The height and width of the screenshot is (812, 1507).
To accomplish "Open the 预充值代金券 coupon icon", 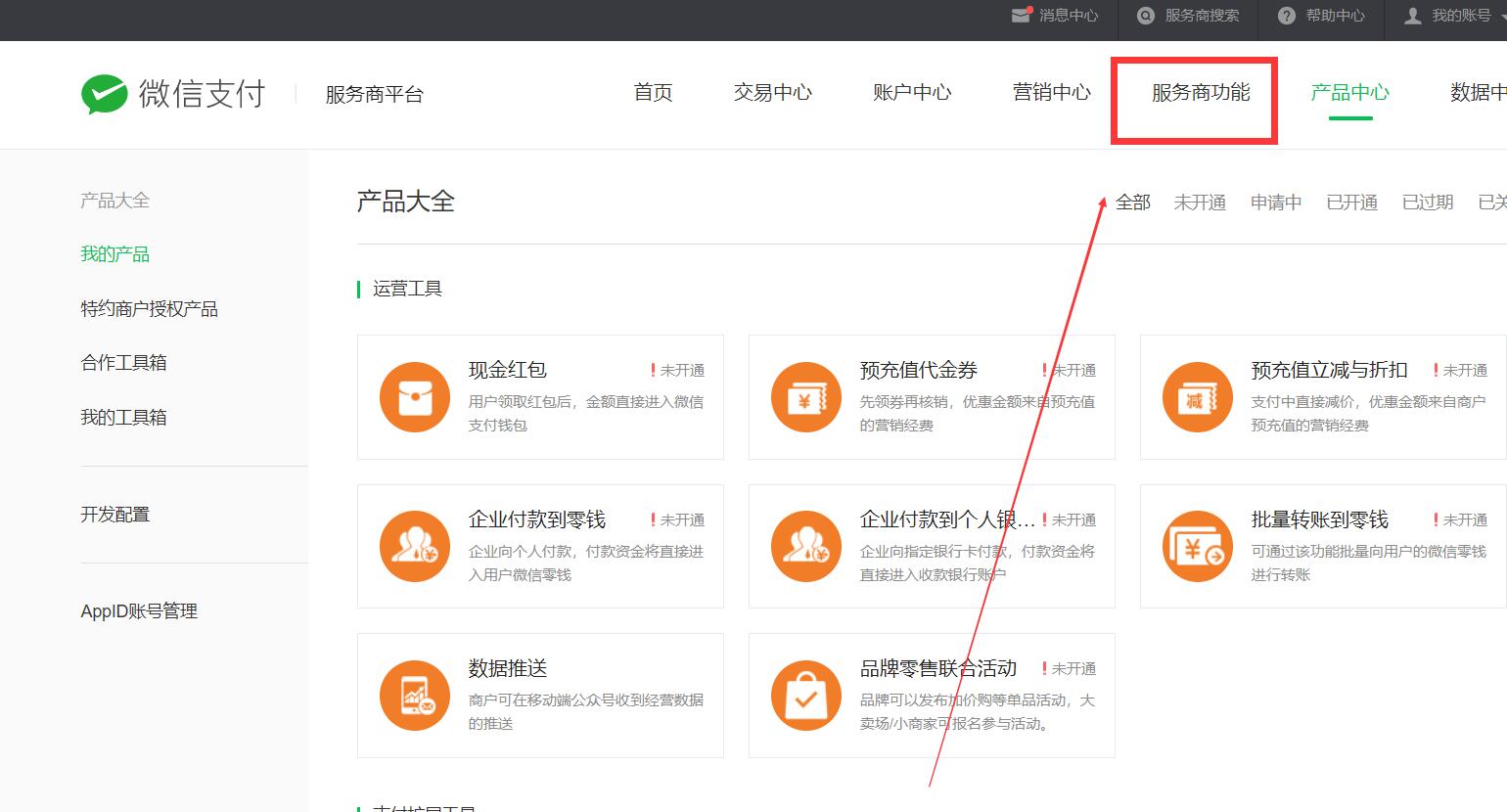I will [806, 397].
